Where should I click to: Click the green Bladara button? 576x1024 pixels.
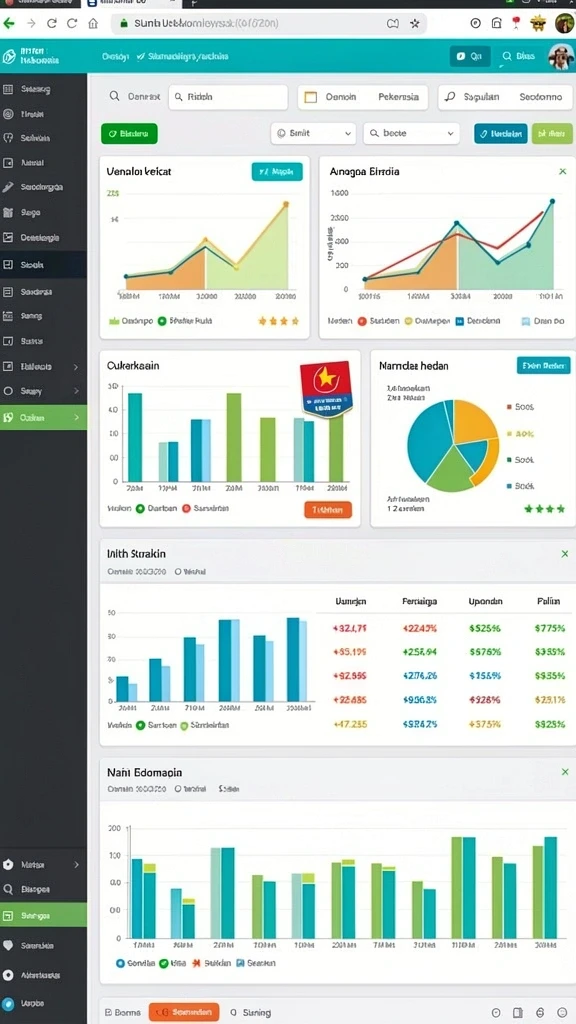129,133
